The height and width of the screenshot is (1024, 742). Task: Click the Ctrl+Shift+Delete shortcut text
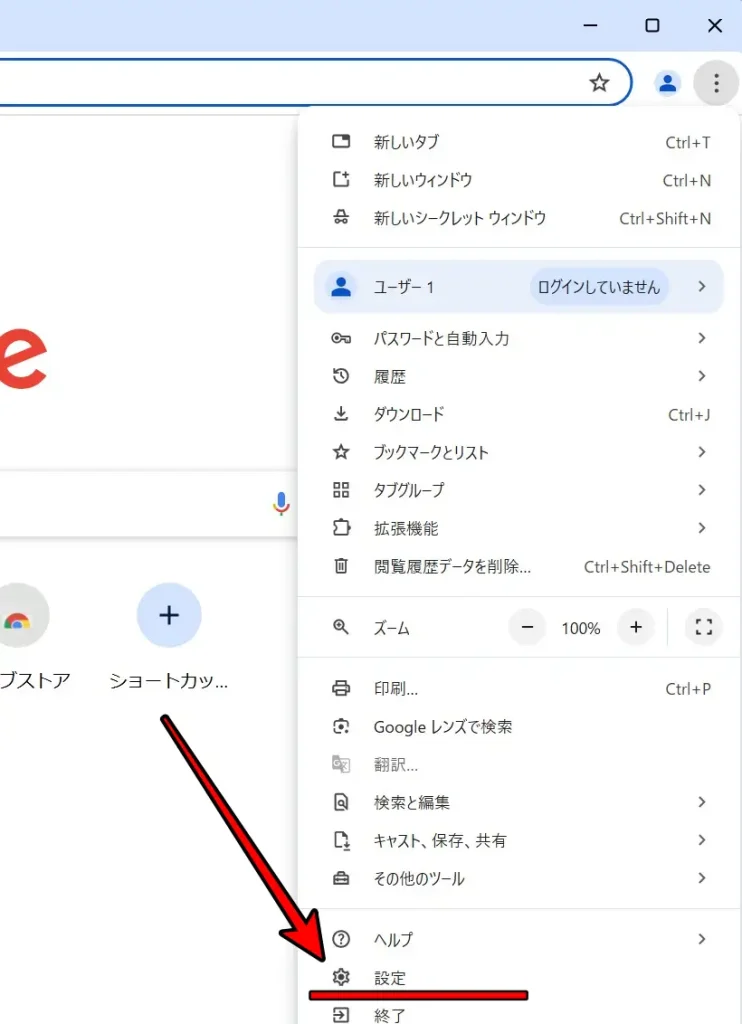pyautogui.click(x=647, y=567)
